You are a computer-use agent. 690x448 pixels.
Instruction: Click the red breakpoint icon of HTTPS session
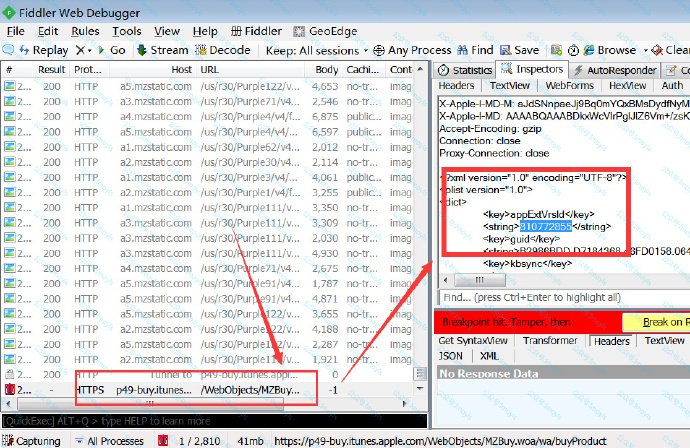pyautogui.click(x=9, y=389)
